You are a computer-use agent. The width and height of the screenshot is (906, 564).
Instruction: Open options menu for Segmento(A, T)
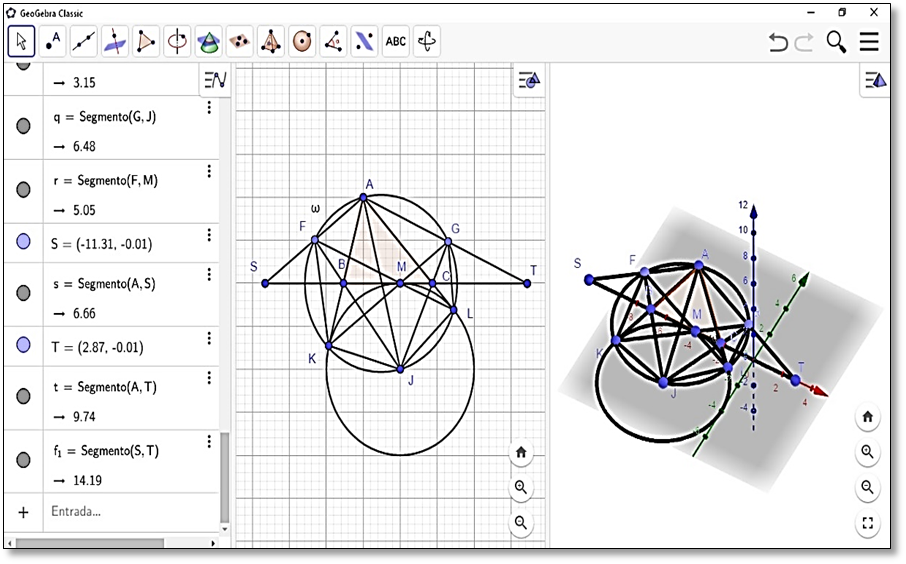(209, 378)
